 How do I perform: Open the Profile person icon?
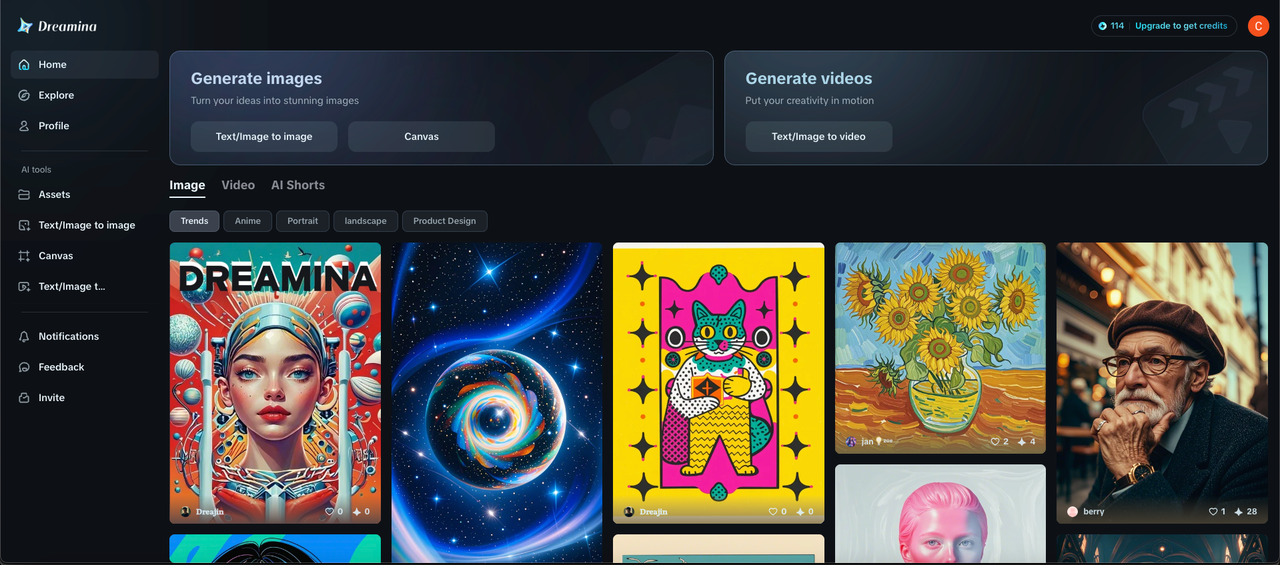24,126
